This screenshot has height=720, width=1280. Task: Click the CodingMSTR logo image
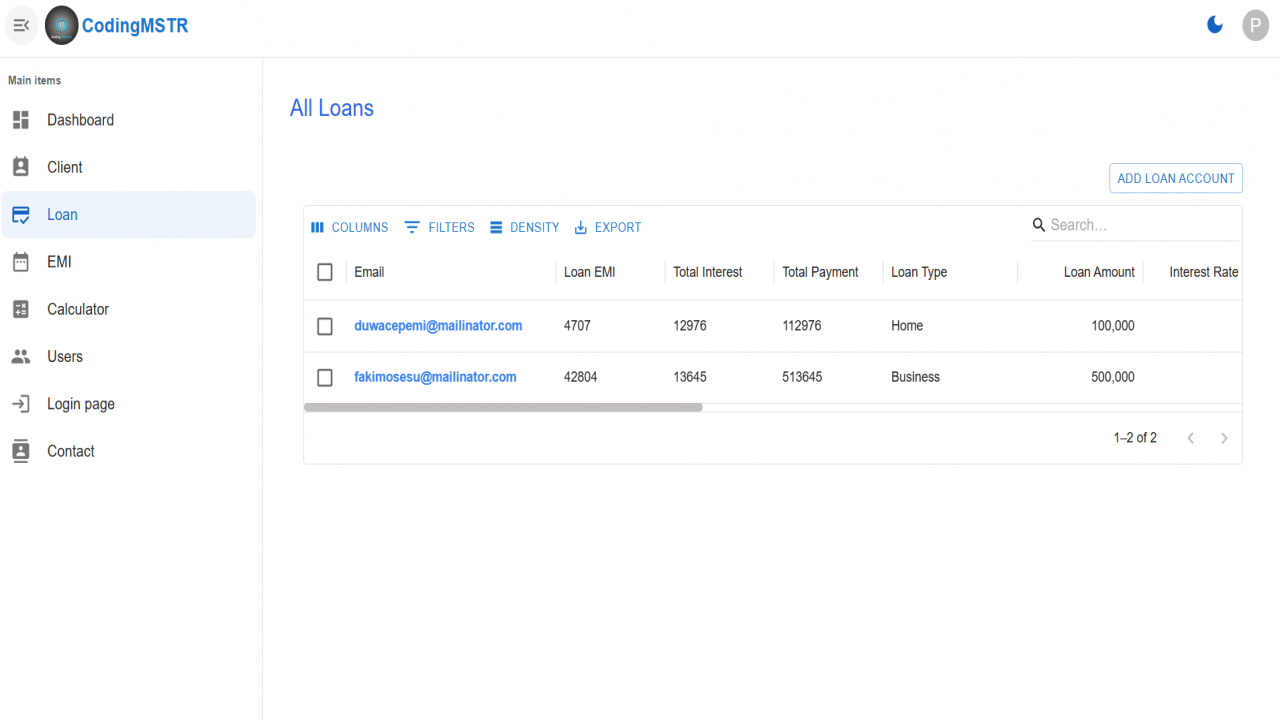(62, 26)
